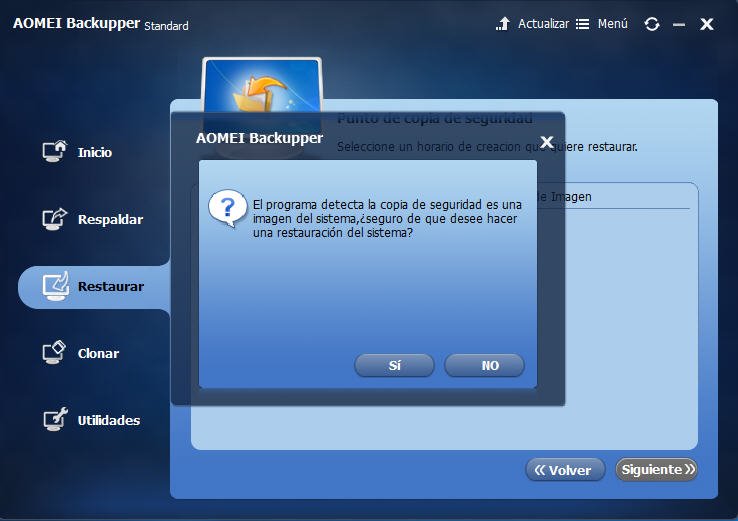
Task: Click the Restaurar restore icon
Action: tap(56, 286)
